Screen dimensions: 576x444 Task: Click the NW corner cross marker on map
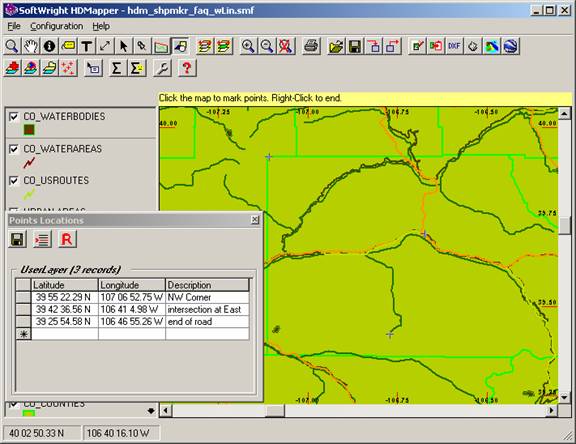tap(269, 157)
